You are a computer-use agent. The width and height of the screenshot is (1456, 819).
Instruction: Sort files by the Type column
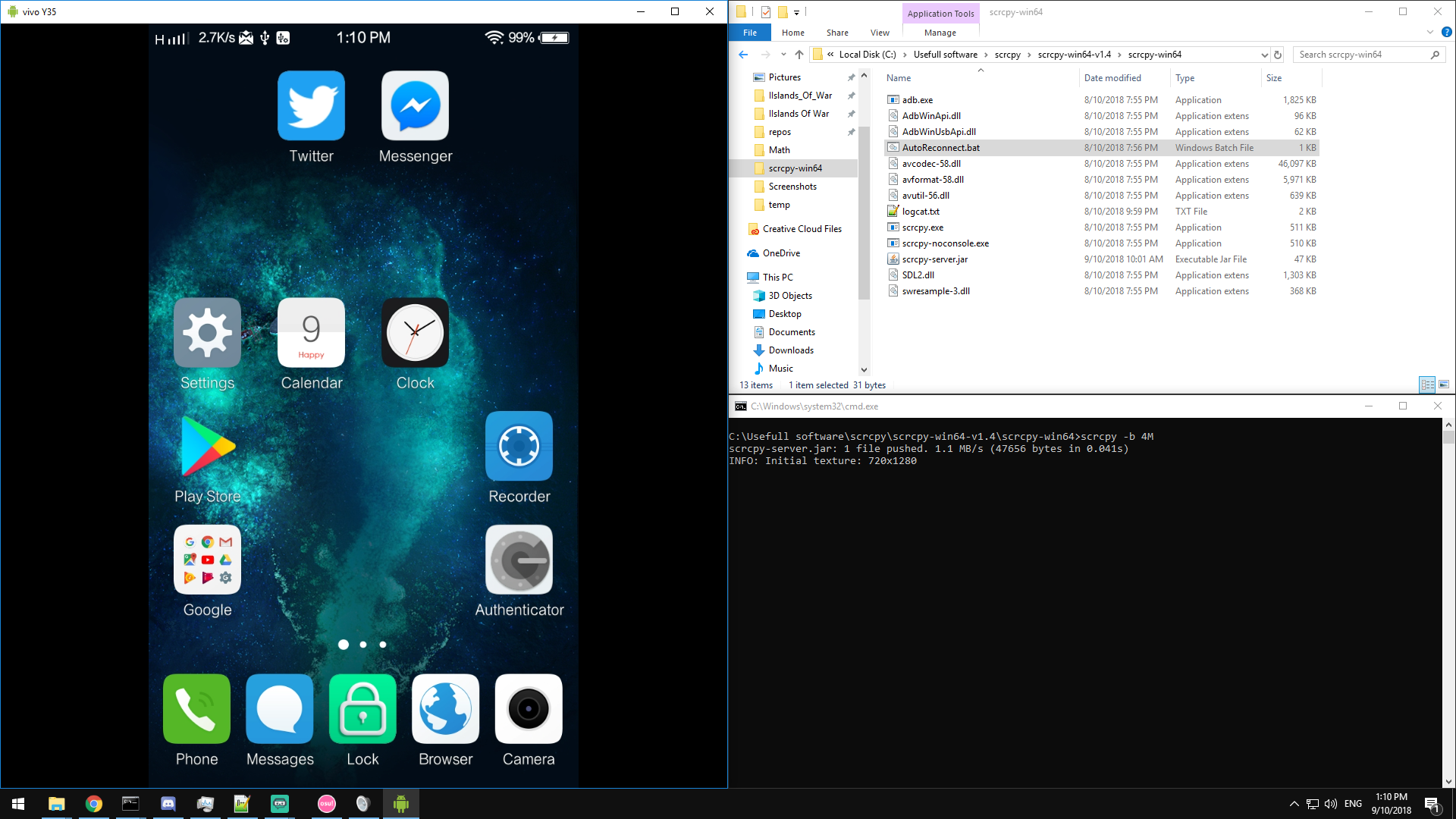click(x=1216, y=78)
